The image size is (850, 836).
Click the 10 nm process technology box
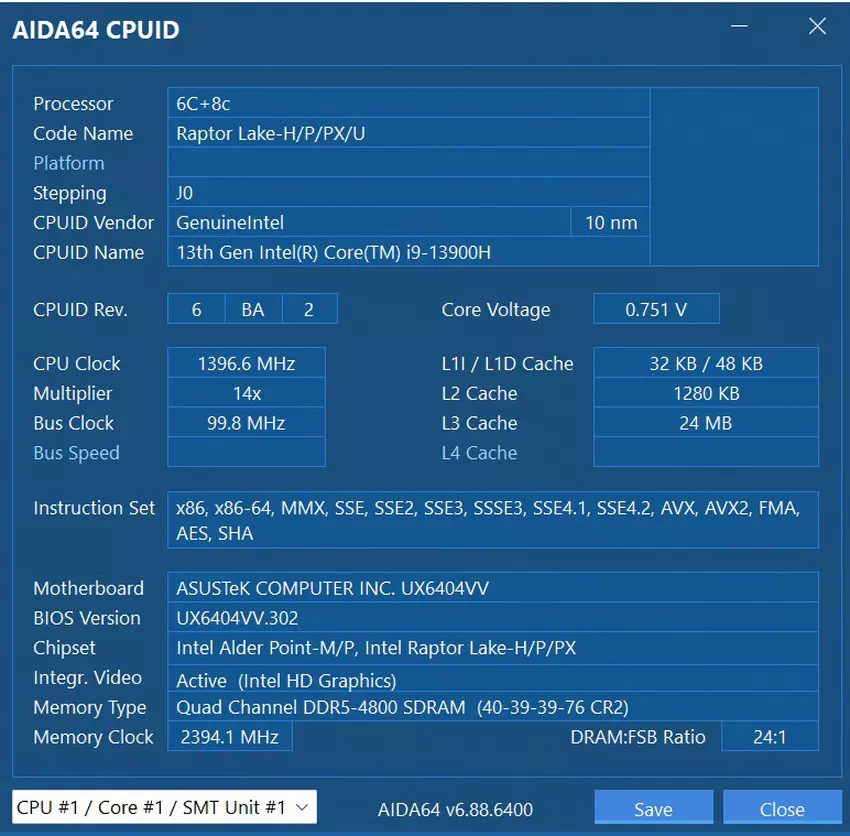[x=610, y=222]
